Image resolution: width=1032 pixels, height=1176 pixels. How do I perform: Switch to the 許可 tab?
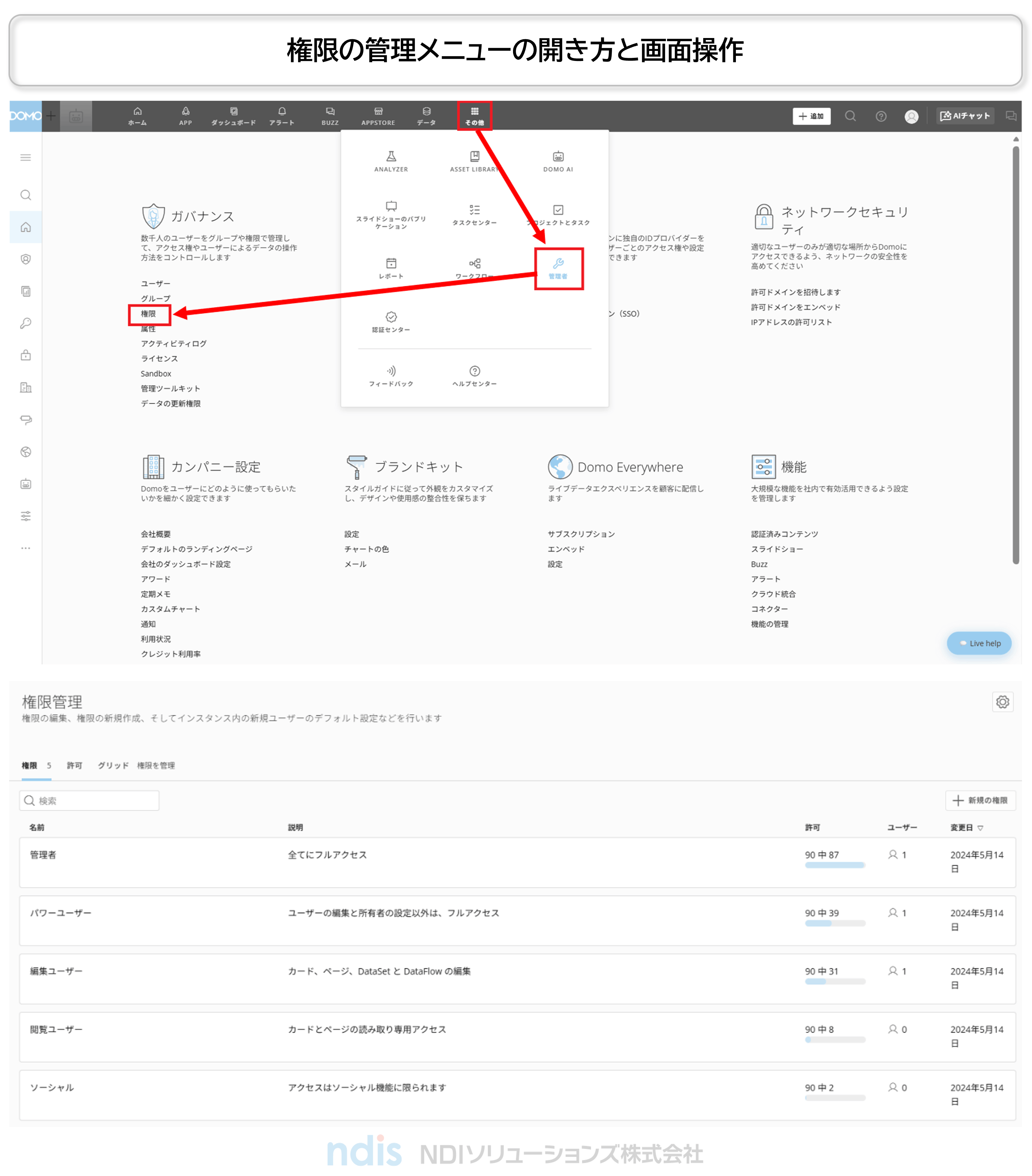[74, 765]
